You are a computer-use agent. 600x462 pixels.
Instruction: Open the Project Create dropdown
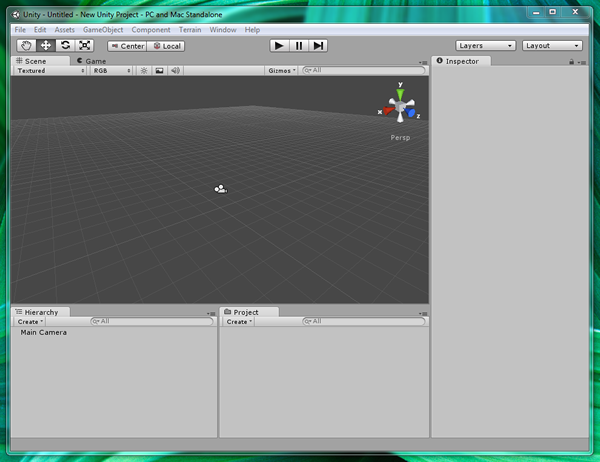coord(239,322)
